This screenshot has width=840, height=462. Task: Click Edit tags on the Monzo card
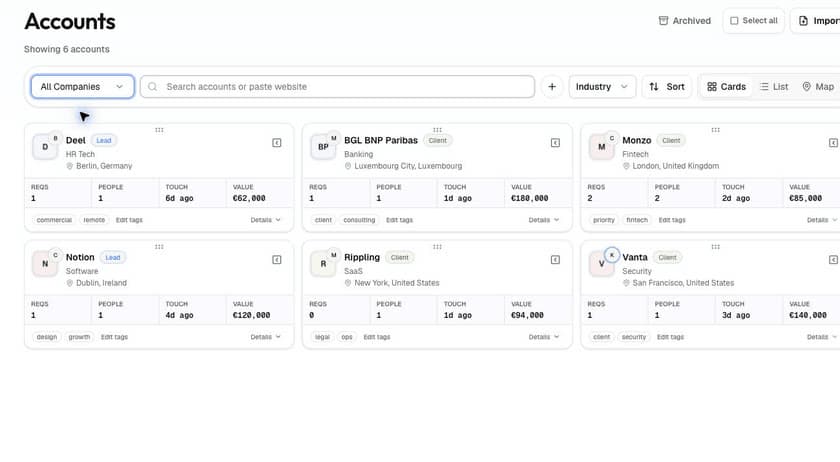pos(672,220)
